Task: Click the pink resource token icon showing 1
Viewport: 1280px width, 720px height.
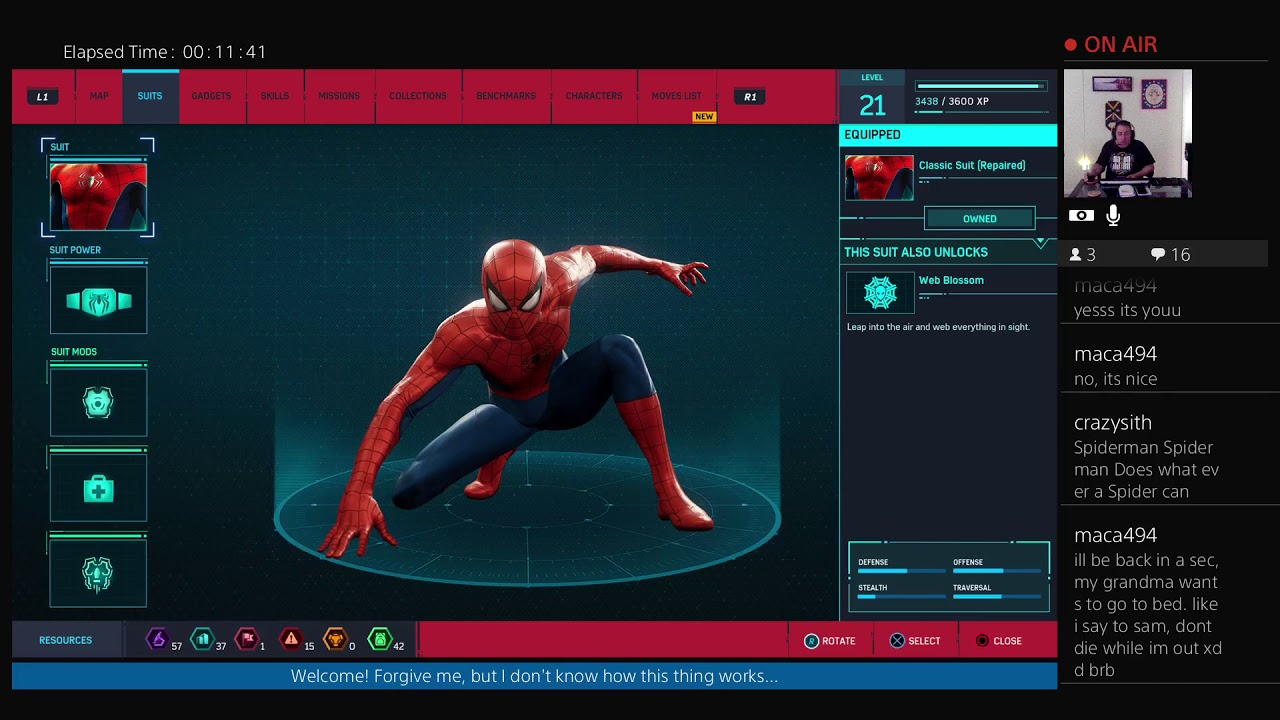Action: [x=246, y=640]
